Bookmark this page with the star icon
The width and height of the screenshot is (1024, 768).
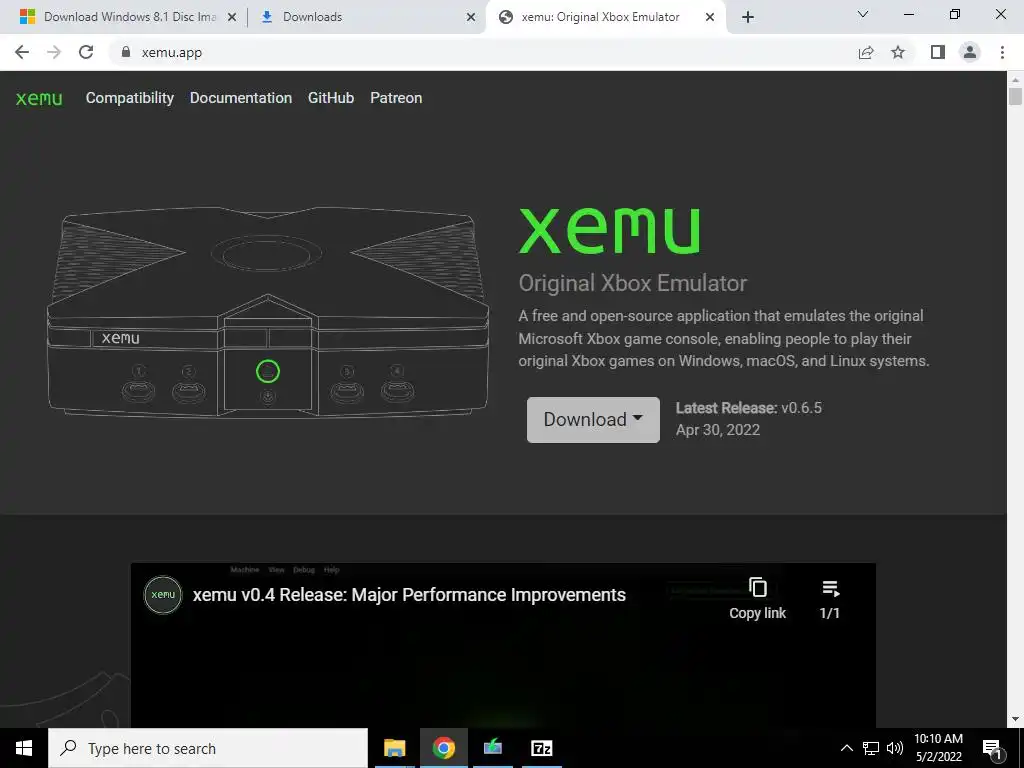pos(898,52)
